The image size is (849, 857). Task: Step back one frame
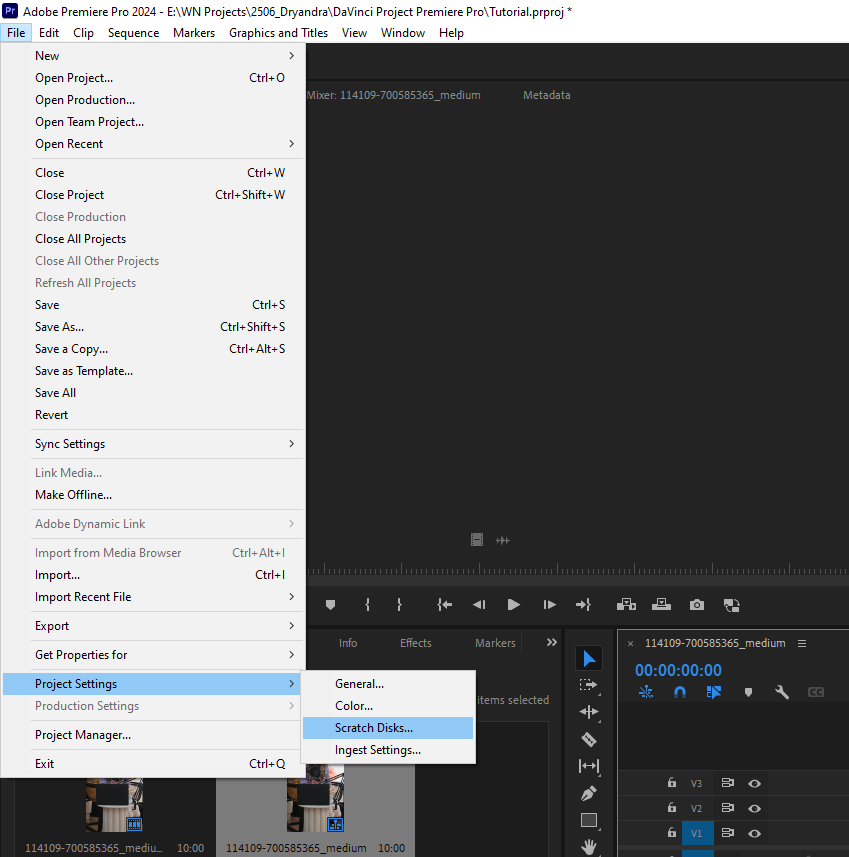click(479, 604)
